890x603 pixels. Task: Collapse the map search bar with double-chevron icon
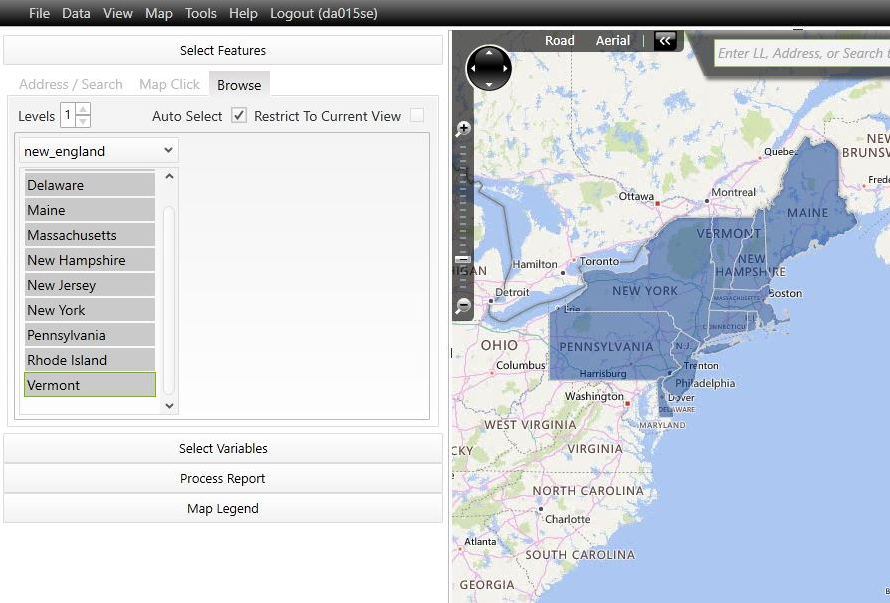pos(666,41)
